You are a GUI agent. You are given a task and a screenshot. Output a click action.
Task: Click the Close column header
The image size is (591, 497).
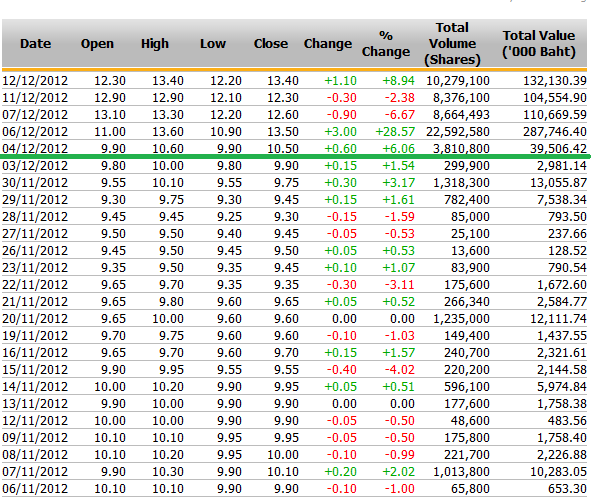point(271,44)
